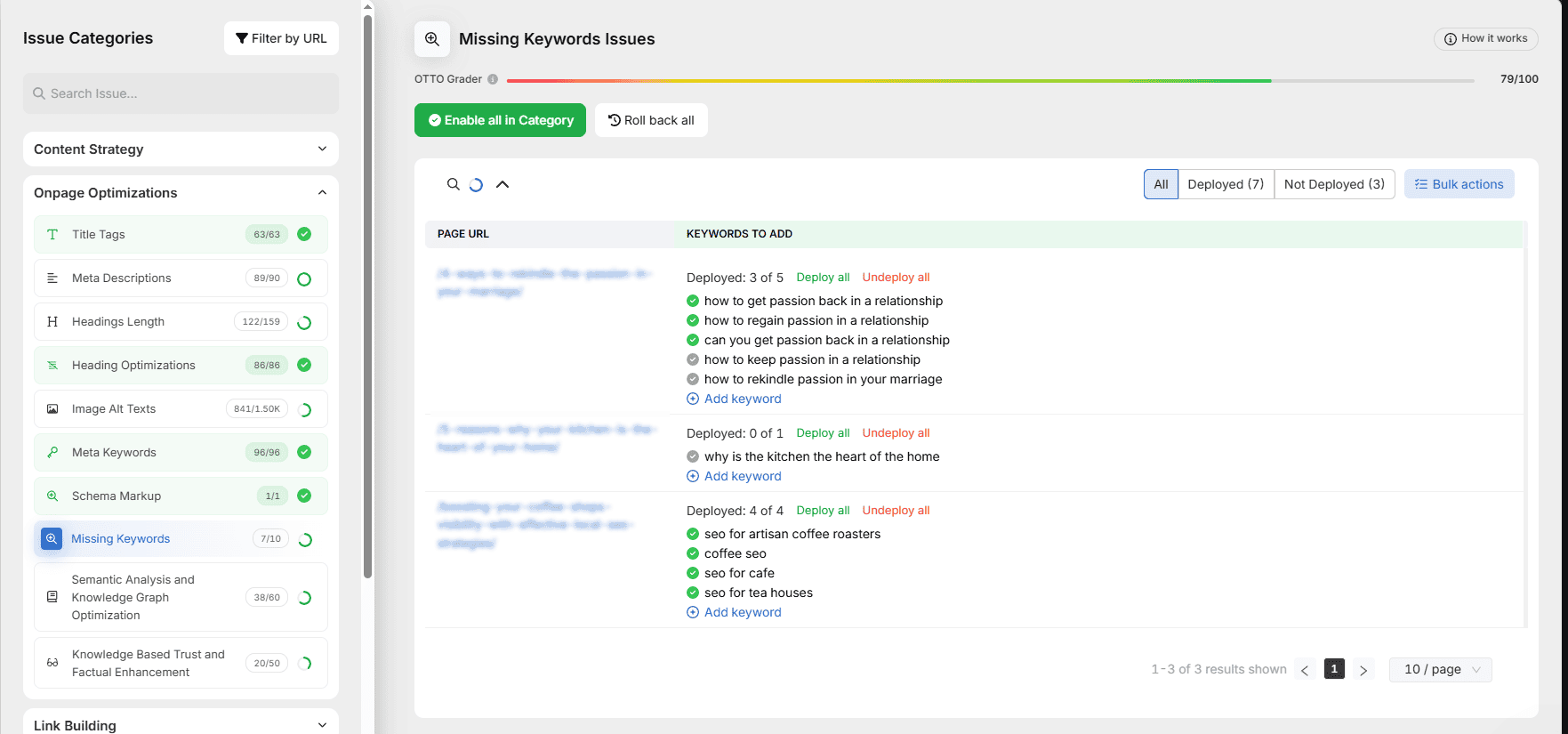Click Enable all in Category button
Viewport: 1568px width, 734px height.
tap(500, 120)
